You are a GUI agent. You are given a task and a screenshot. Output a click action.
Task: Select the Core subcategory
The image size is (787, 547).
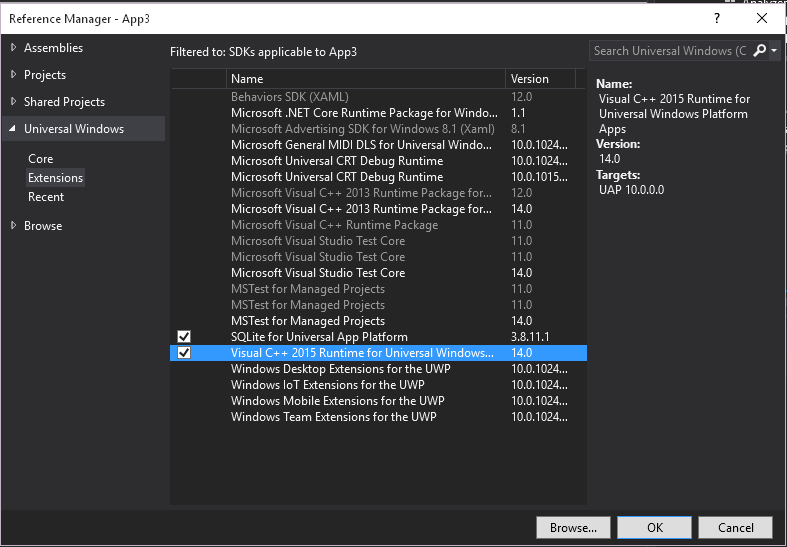(41, 159)
